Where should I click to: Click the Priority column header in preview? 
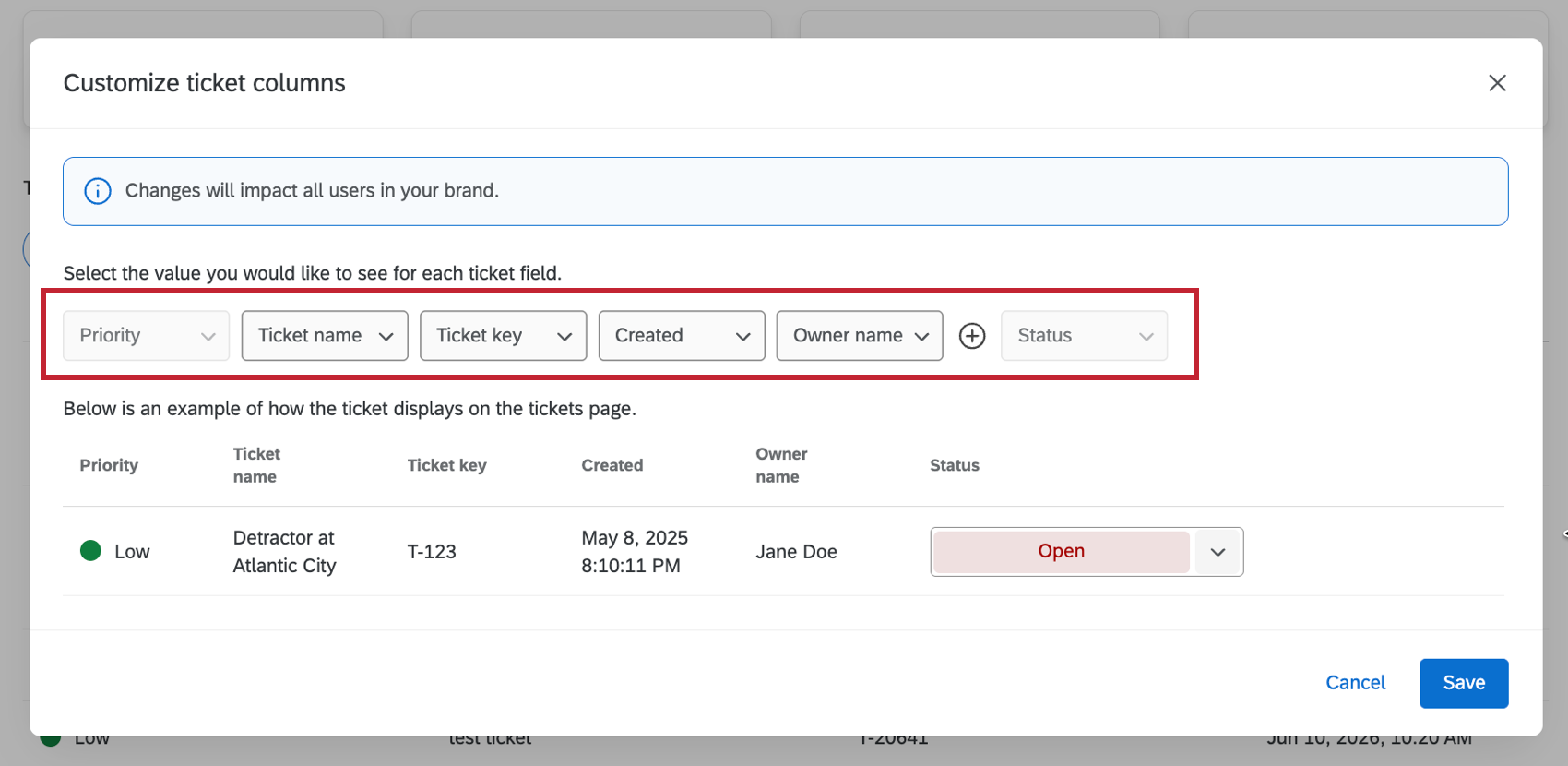point(109,465)
